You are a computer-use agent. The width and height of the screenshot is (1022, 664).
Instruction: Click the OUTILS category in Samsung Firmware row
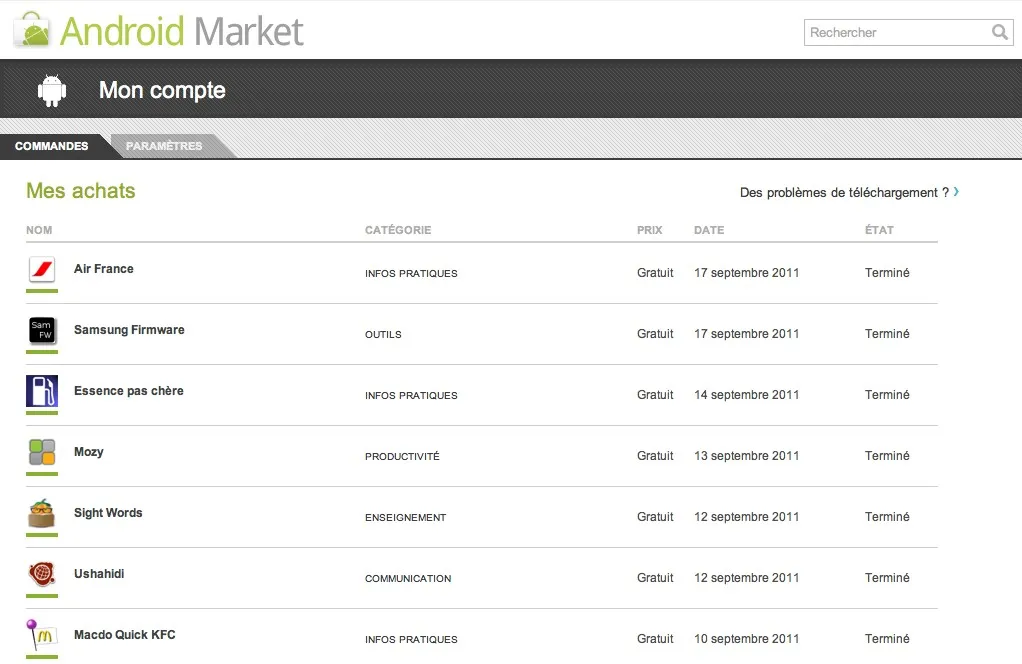pos(383,334)
